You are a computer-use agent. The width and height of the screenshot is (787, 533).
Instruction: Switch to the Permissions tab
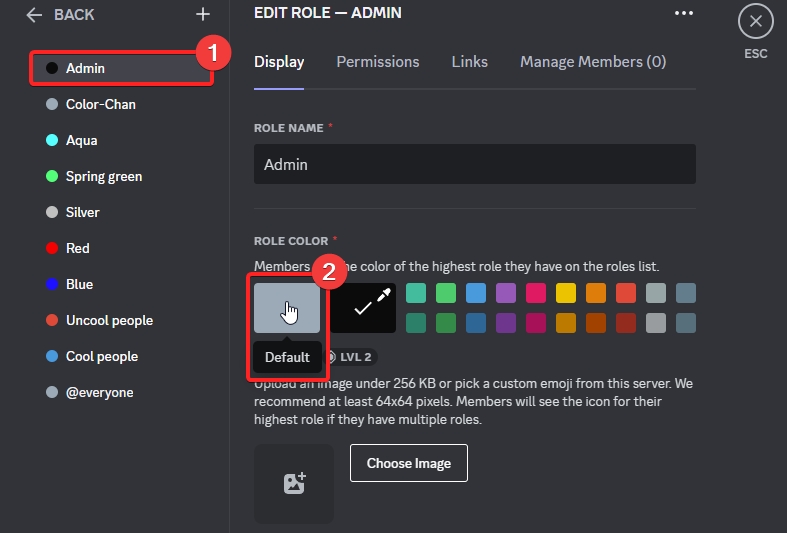[378, 62]
